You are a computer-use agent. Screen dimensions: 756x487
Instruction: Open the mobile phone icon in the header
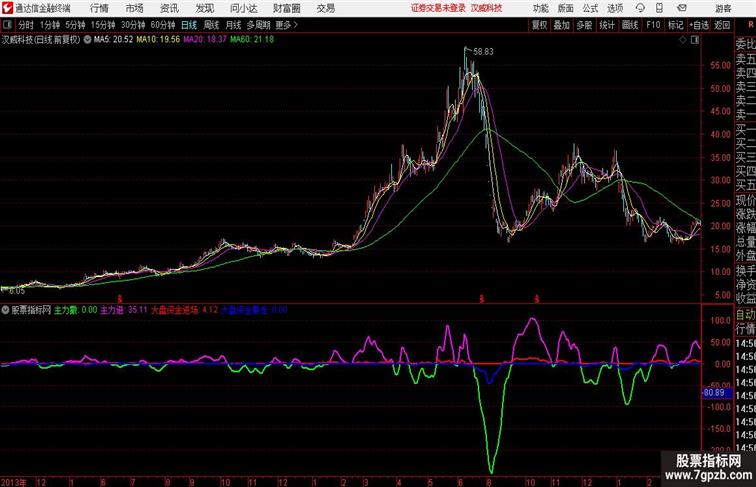660,8
